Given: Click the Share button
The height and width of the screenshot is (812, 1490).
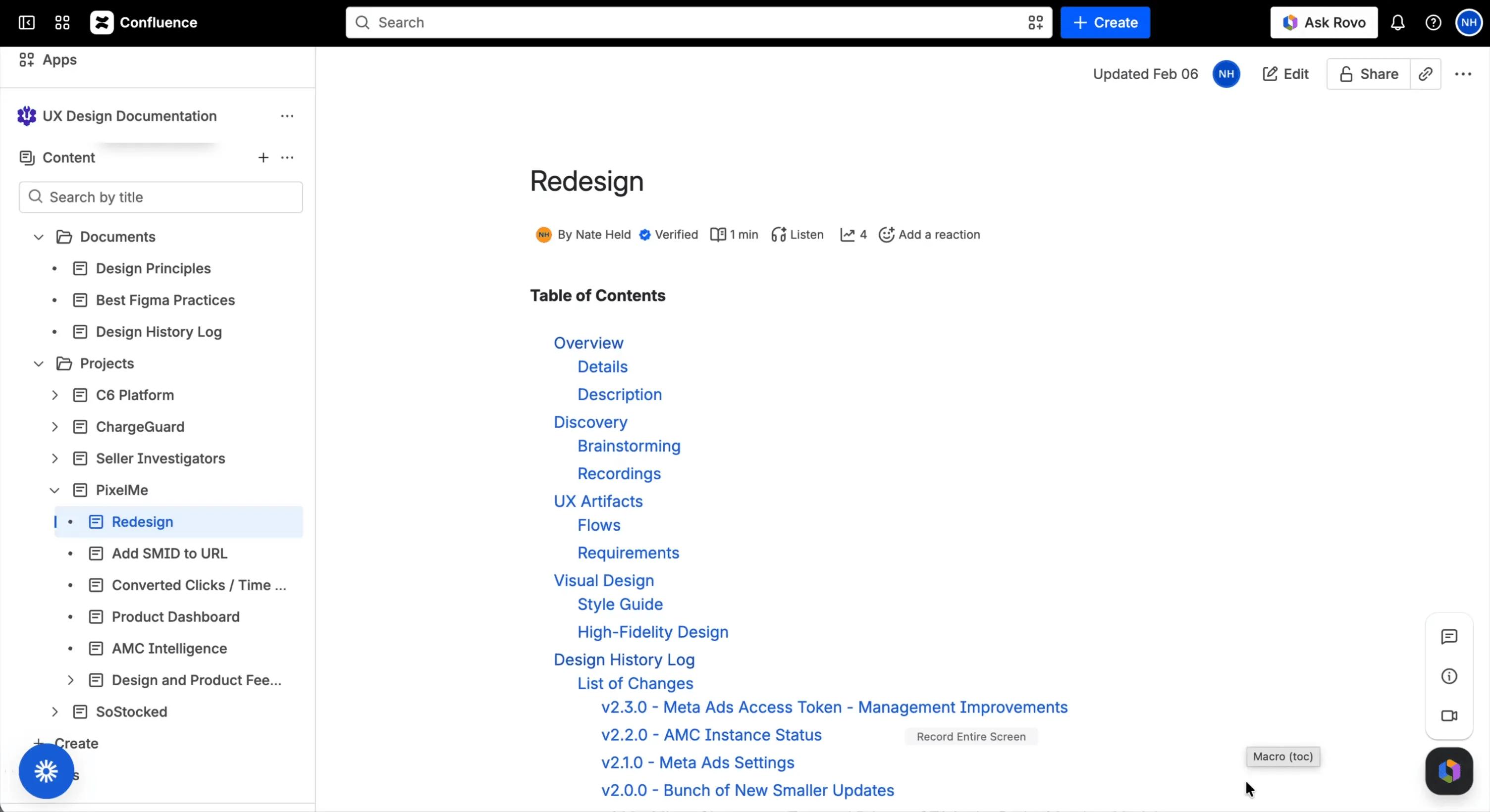Looking at the screenshot, I should pos(1369,74).
